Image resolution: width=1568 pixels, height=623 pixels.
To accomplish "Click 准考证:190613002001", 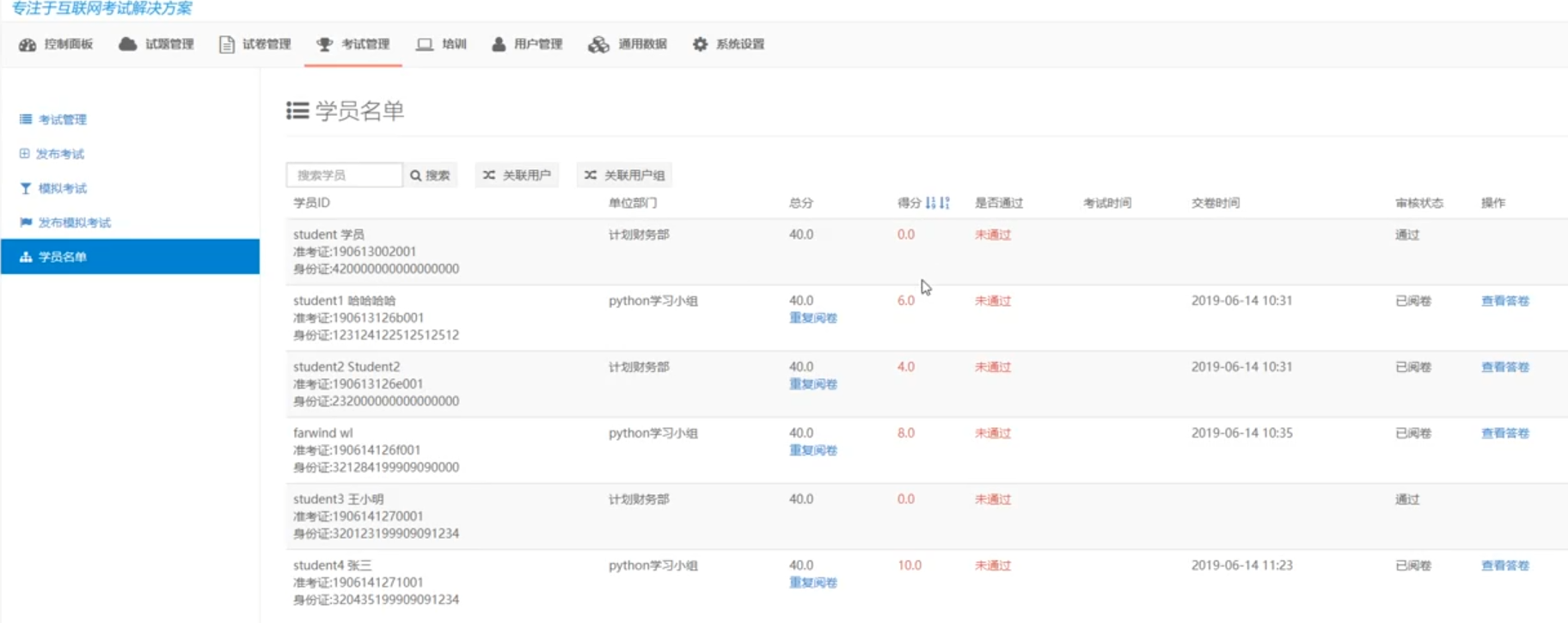I will [354, 252].
